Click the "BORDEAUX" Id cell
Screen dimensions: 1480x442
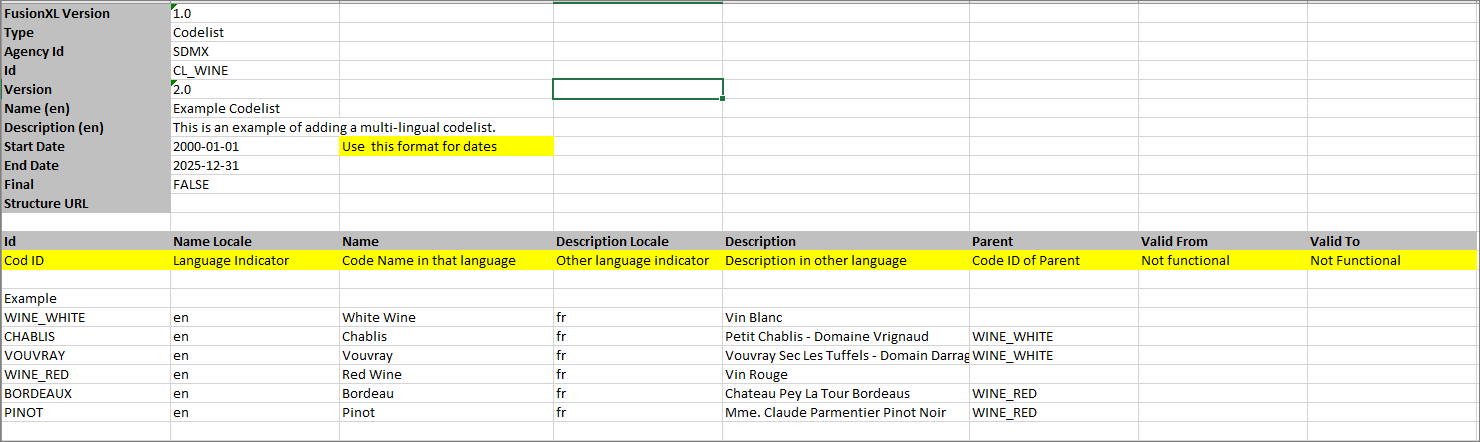85,394
